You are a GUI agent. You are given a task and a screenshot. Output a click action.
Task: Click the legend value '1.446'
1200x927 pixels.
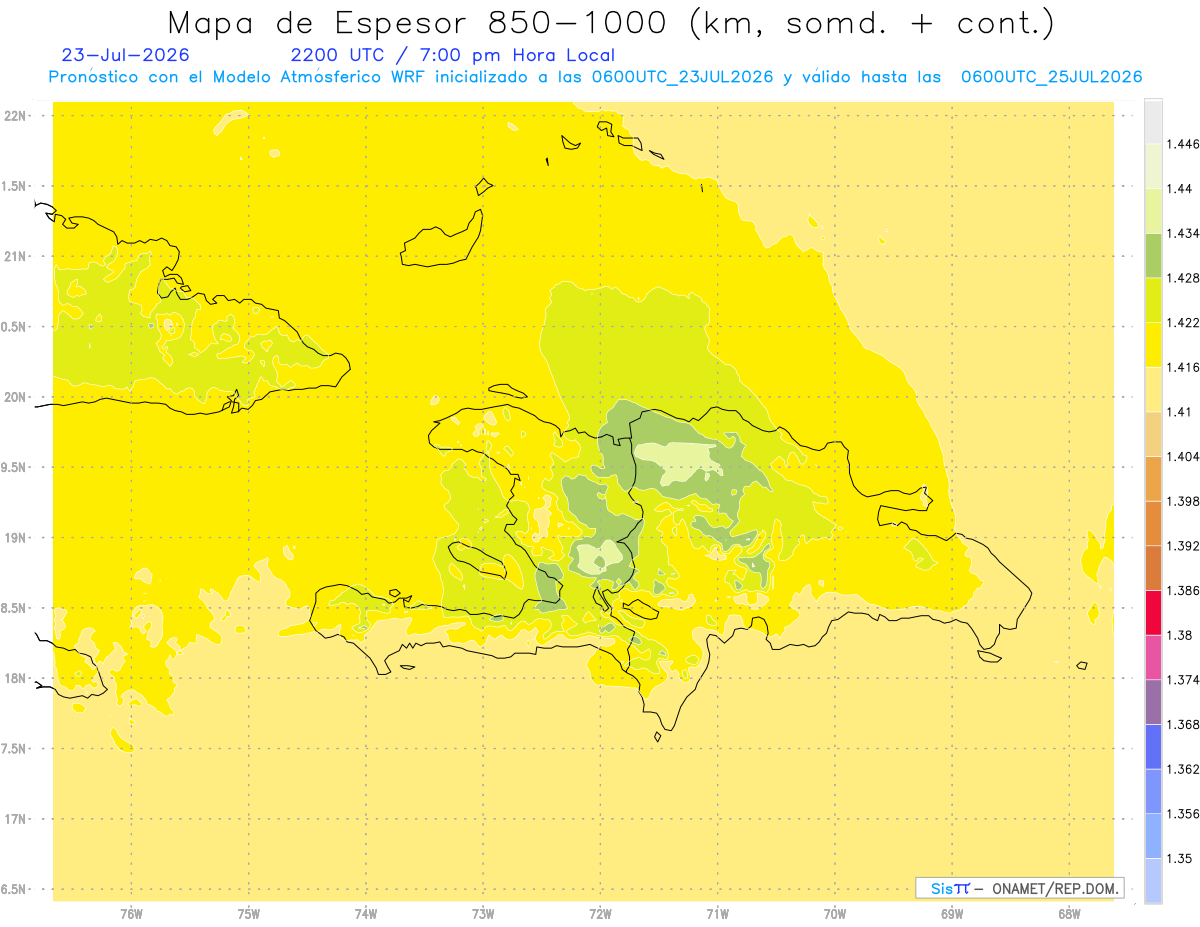coord(1182,144)
